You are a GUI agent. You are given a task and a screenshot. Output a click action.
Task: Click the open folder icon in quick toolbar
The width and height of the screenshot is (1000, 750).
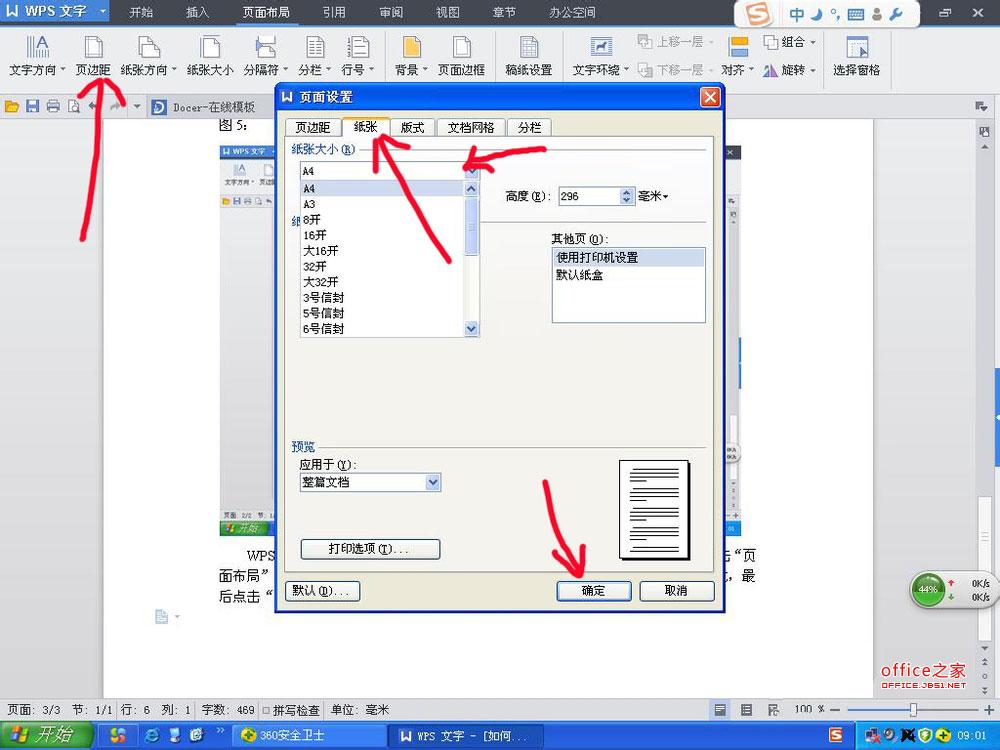point(11,107)
